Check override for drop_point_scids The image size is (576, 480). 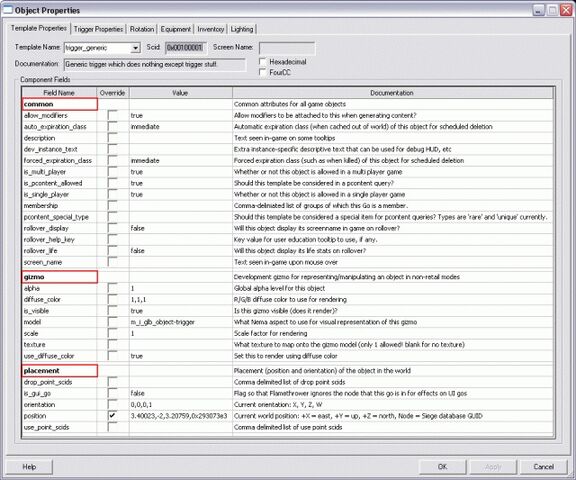[112, 382]
